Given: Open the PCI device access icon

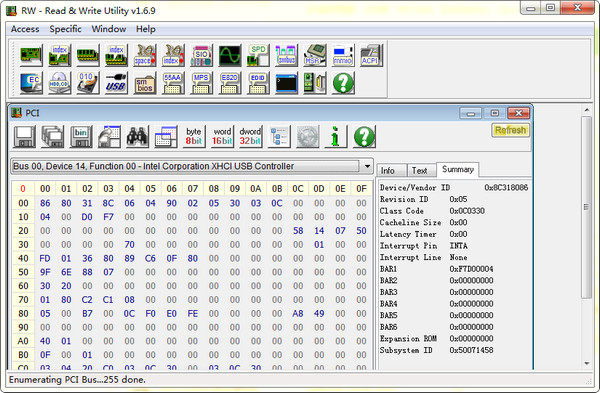Looking at the screenshot, I should (x=31, y=55).
